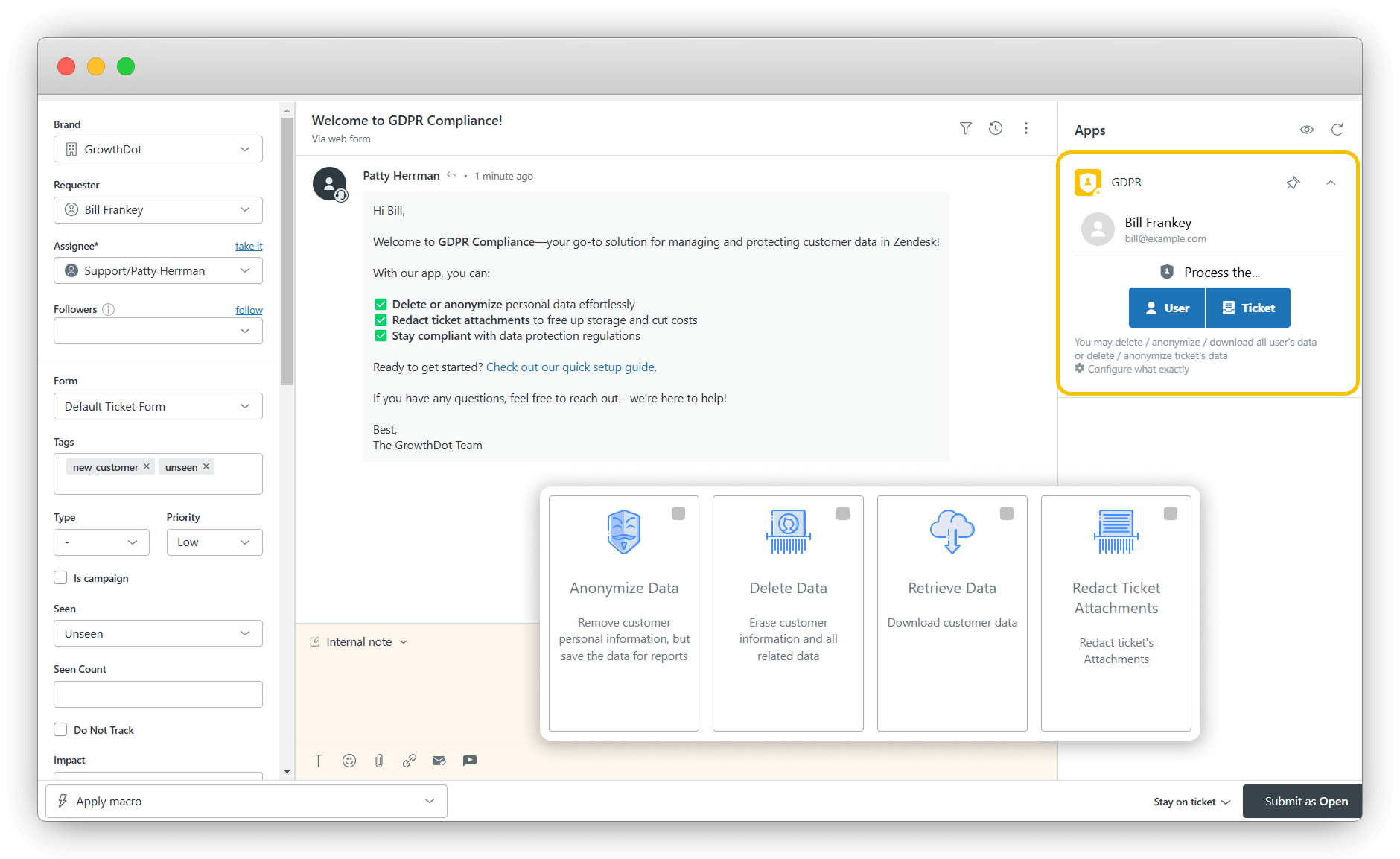Click the video message icon in composer
1400x859 pixels.
[x=469, y=761]
